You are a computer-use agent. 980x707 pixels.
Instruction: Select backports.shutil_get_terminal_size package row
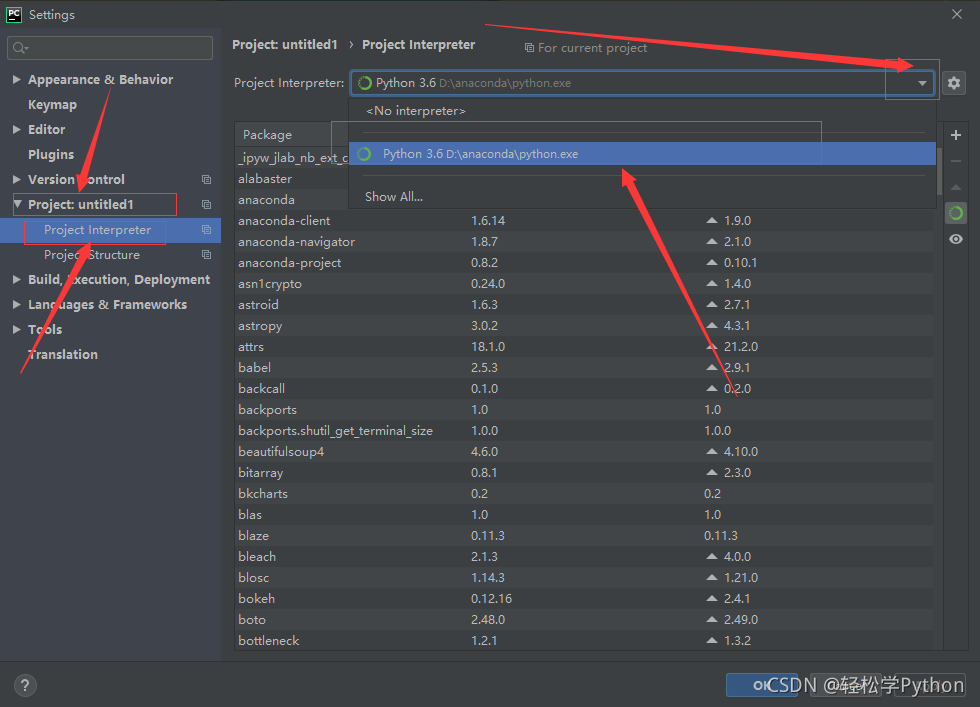tap(584, 431)
